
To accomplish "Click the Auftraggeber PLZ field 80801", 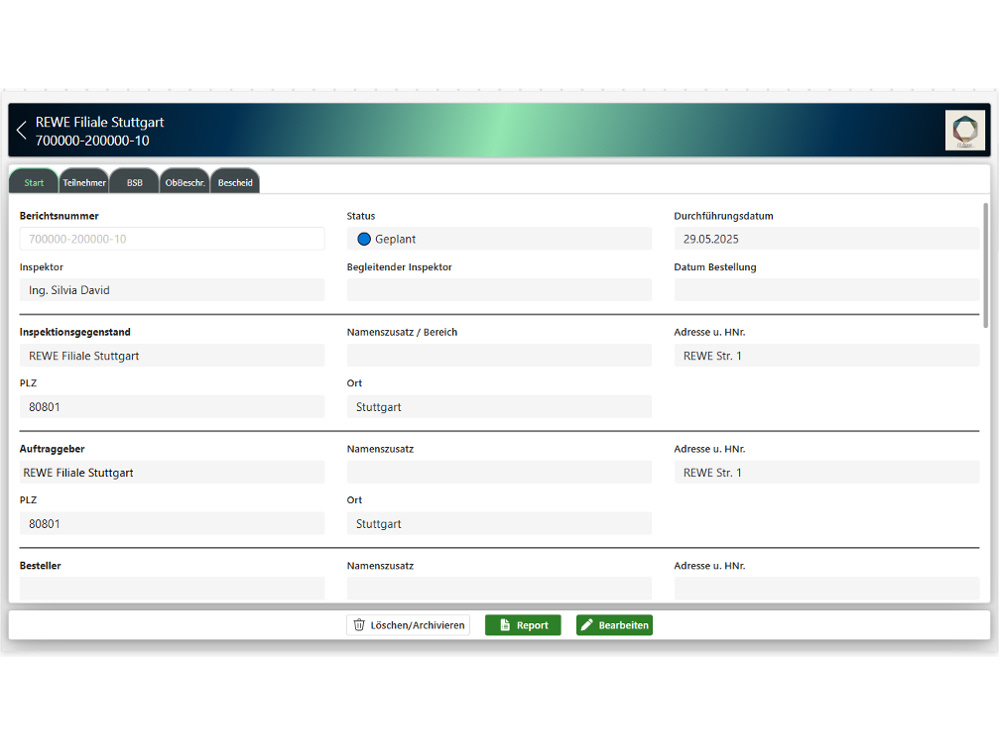I will coord(172,524).
